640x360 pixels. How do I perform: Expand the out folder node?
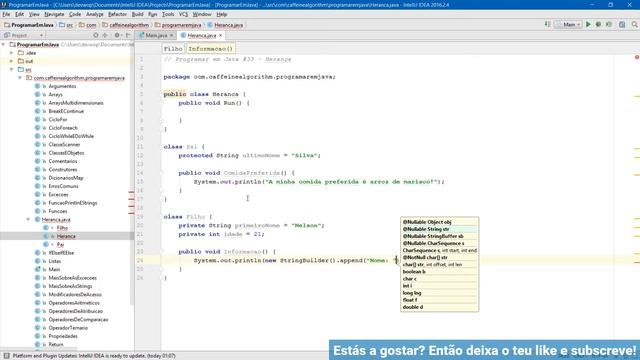(x=11, y=61)
